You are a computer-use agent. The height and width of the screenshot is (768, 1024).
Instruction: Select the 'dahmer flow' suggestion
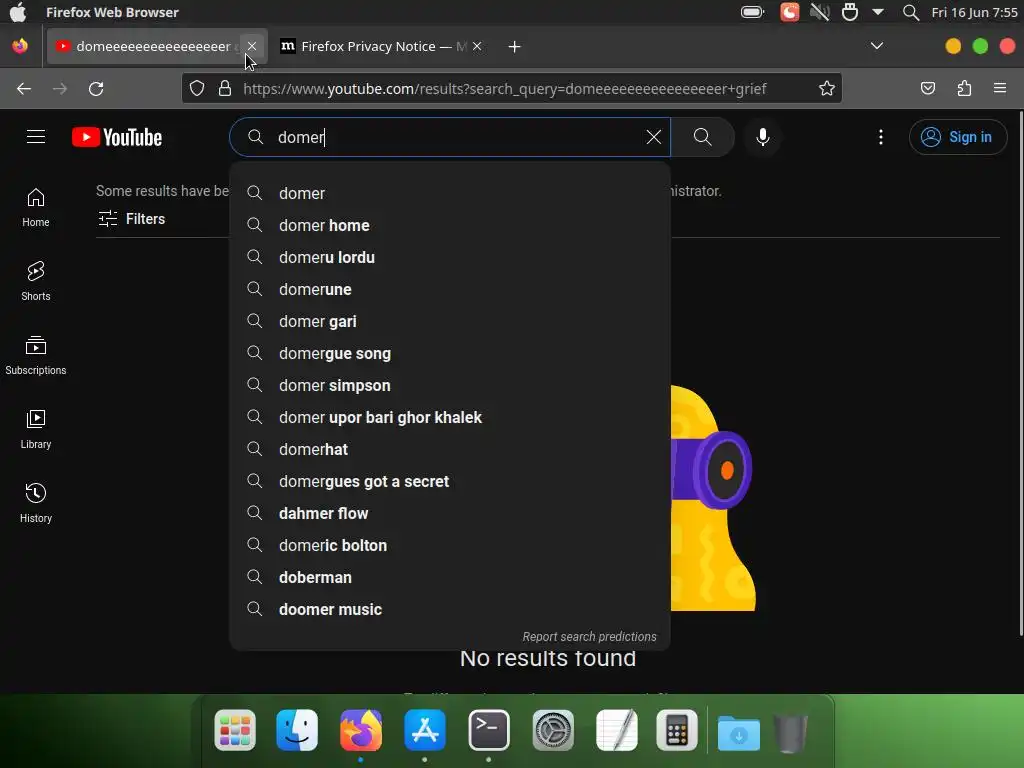(x=450, y=513)
